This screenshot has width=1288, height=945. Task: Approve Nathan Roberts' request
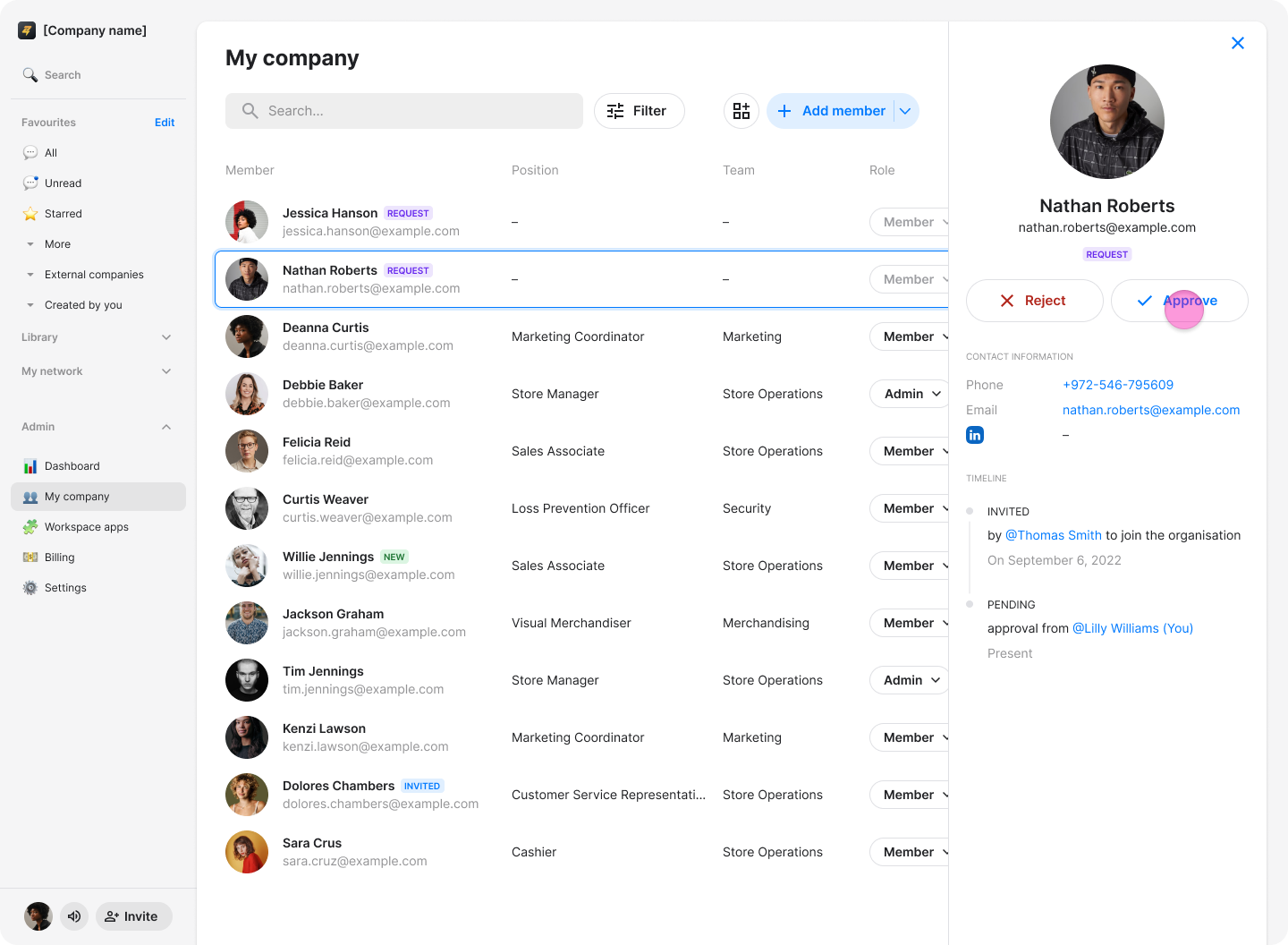(x=1180, y=301)
